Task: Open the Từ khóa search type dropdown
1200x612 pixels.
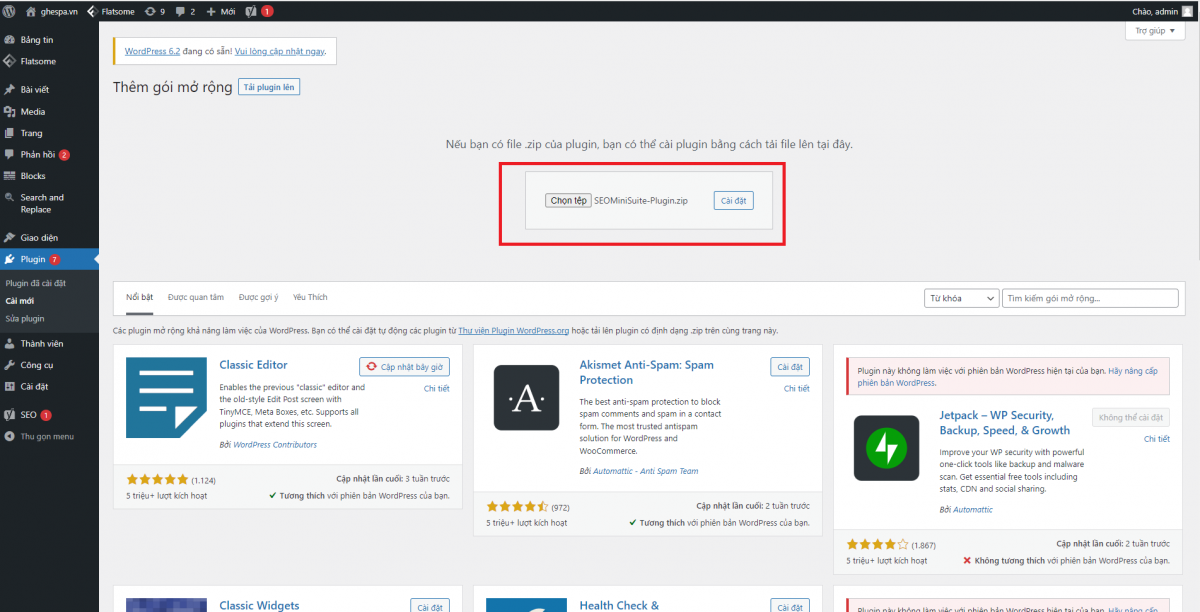Action: click(x=961, y=298)
